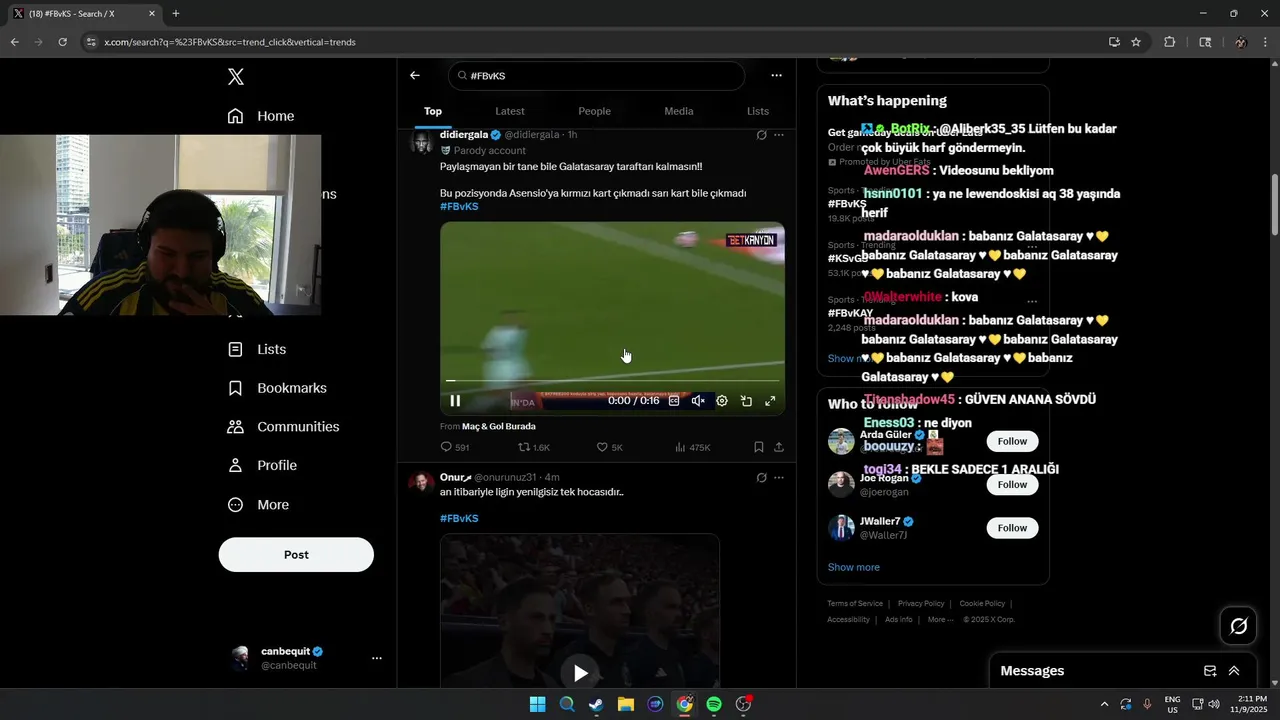Reply to didiergala post (591 replies)
The width and height of the screenshot is (1280, 720).
455,447
